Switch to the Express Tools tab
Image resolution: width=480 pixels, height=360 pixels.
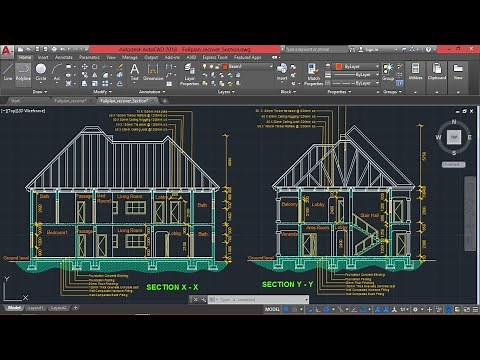[x=215, y=57]
